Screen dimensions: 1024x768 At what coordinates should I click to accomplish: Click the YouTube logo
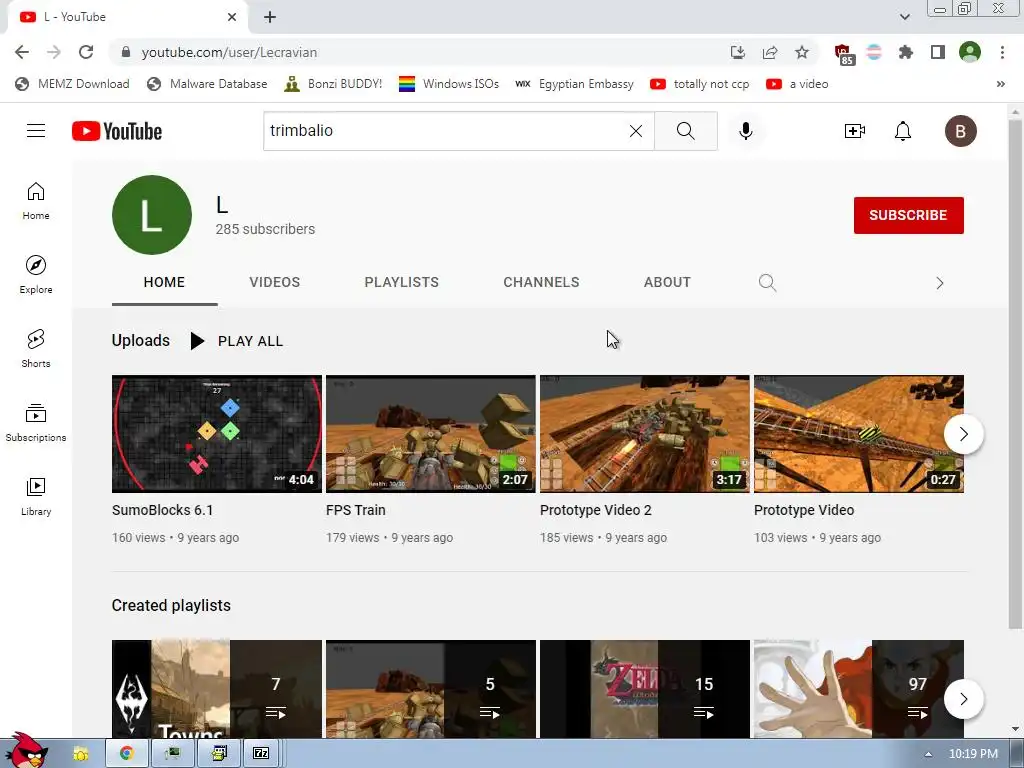click(x=117, y=131)
